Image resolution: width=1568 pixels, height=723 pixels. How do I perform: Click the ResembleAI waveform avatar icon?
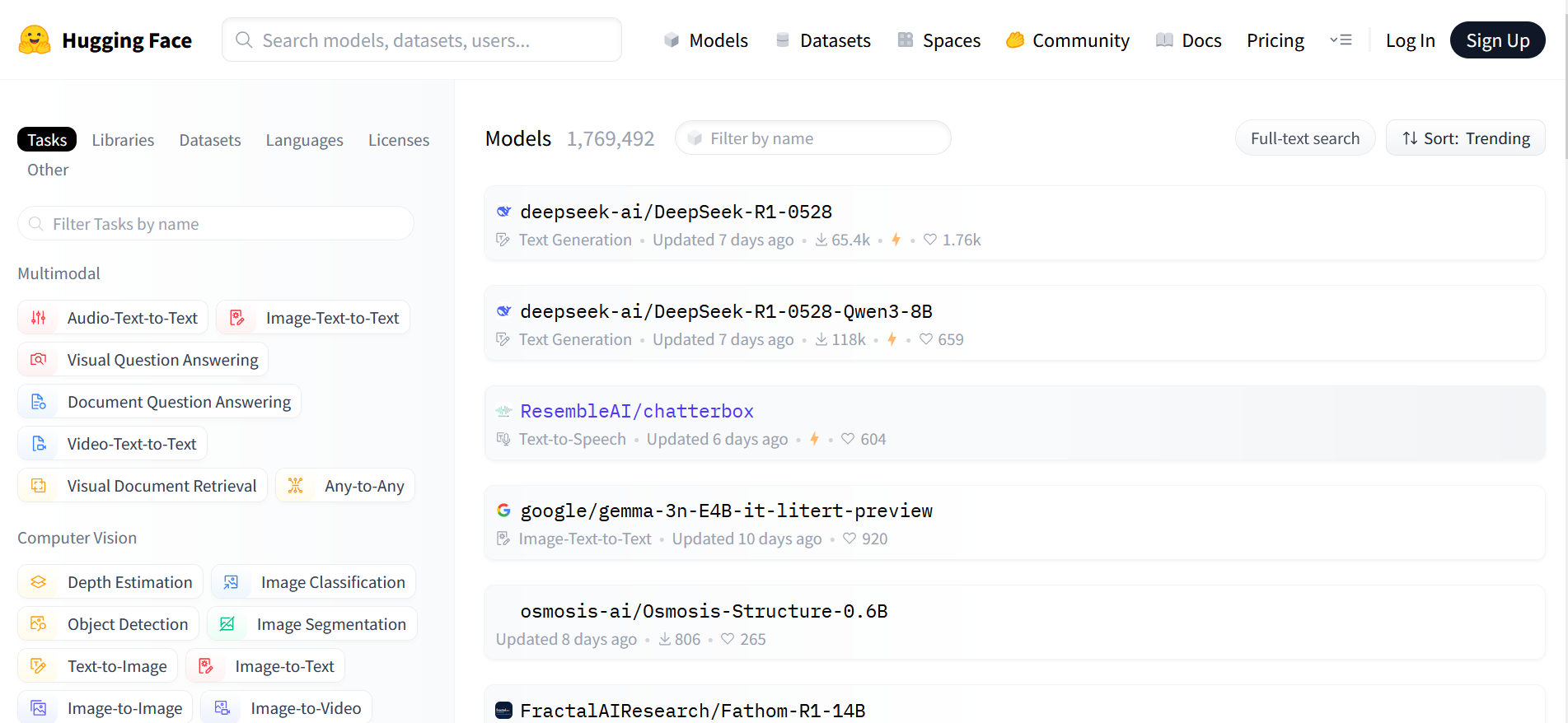[503, 411]
